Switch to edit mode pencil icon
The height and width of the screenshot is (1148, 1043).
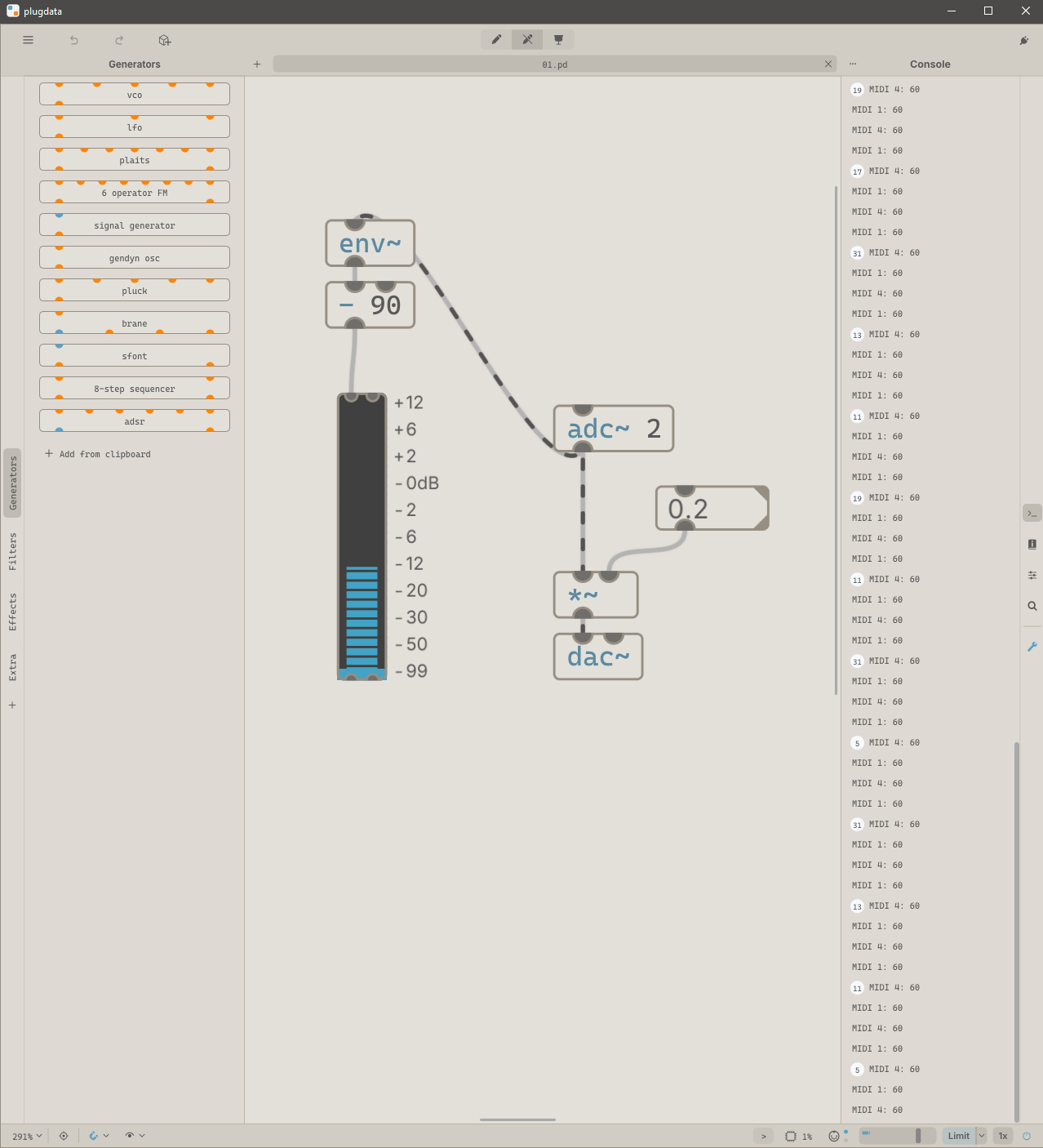coord(496,39)
